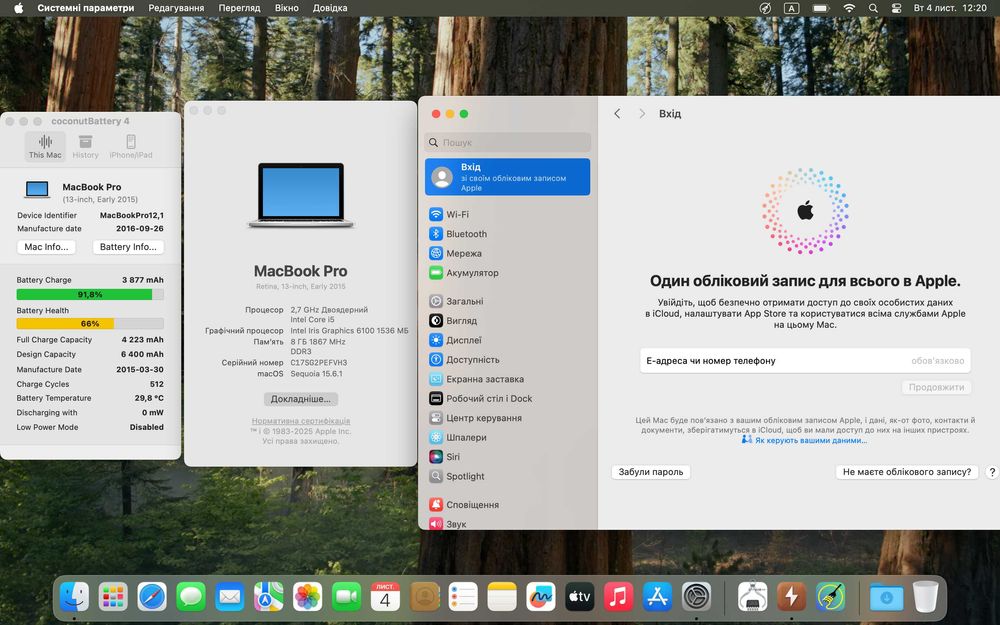Open Maps app in the Dock
This screenshot has height=625, width=1000.
click(268, 597)
